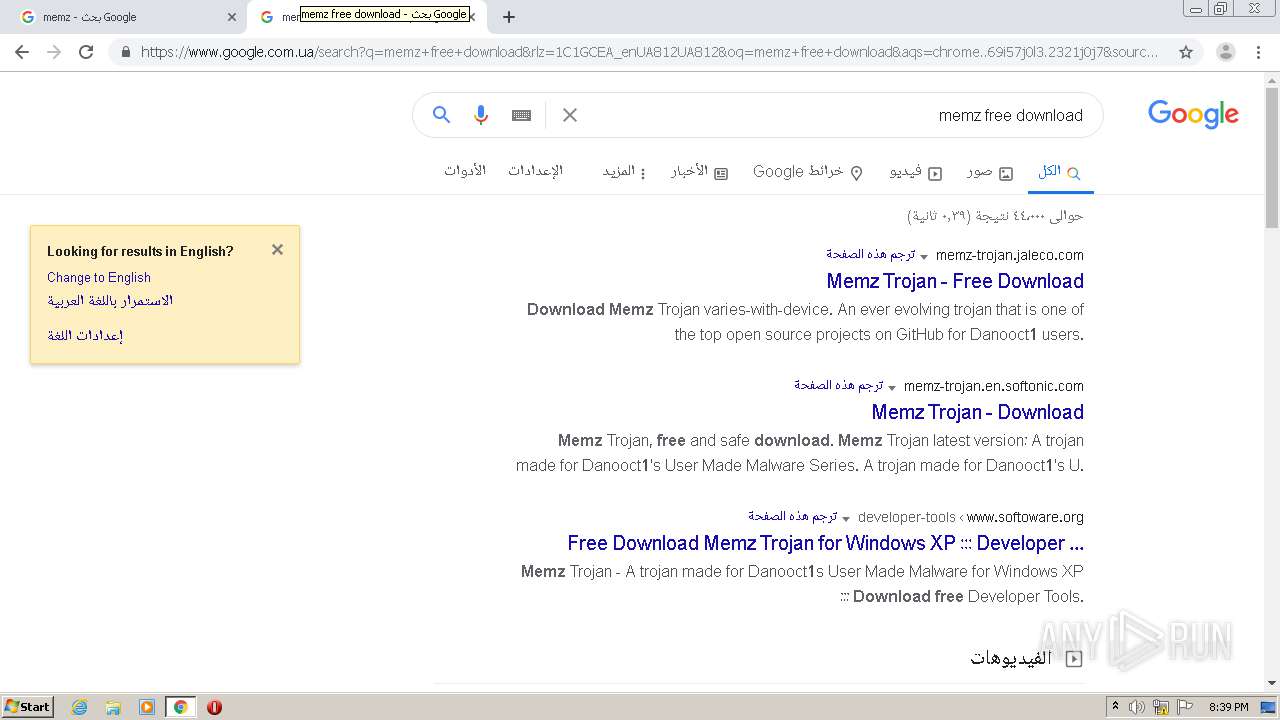Image resolution: width=1280 pixels, height=720 pixels.
Task: Open the 'الأخبار' news tab
Action: pyautogui.click(x=699, y=172)
